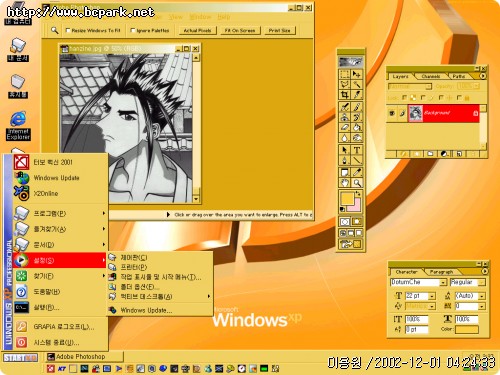Image resolution: width=500 pixels, height=375 pixels.
Task: Click the Character panel Color swatch
Action: (467, 329)
